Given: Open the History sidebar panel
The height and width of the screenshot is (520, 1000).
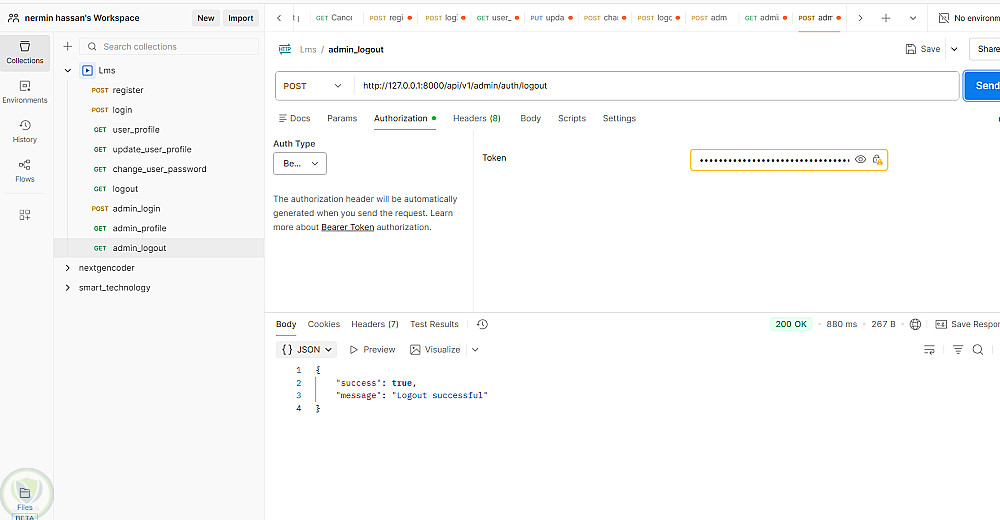Looking at the screenshot, I should 25,130.
